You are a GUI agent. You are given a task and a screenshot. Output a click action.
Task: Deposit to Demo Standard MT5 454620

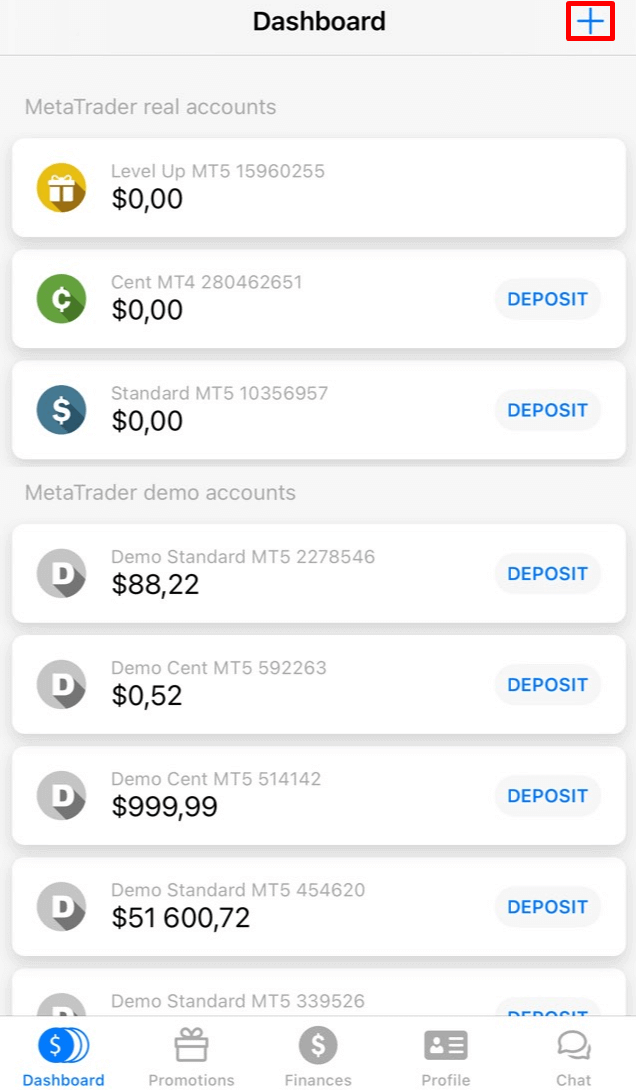[547, 907]
